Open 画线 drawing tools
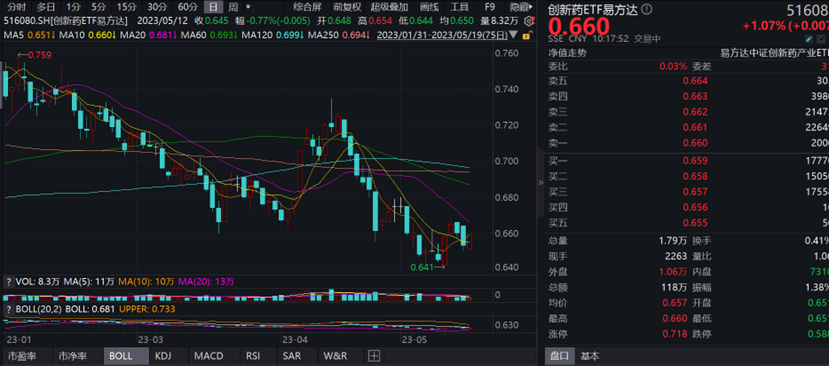This screenshot has width=829, height=366. [429, 7]
